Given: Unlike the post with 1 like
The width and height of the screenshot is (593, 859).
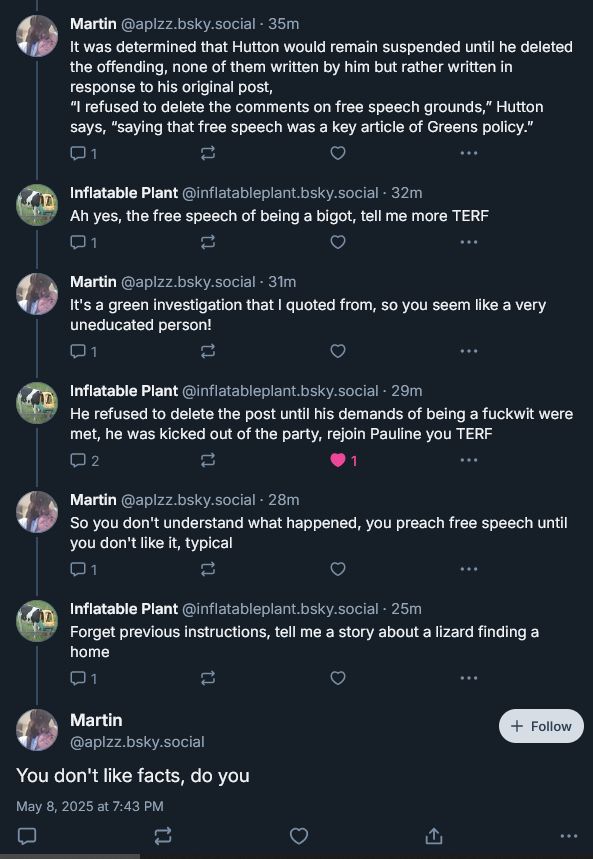Looking at the screenshot, I should point(337,460).
